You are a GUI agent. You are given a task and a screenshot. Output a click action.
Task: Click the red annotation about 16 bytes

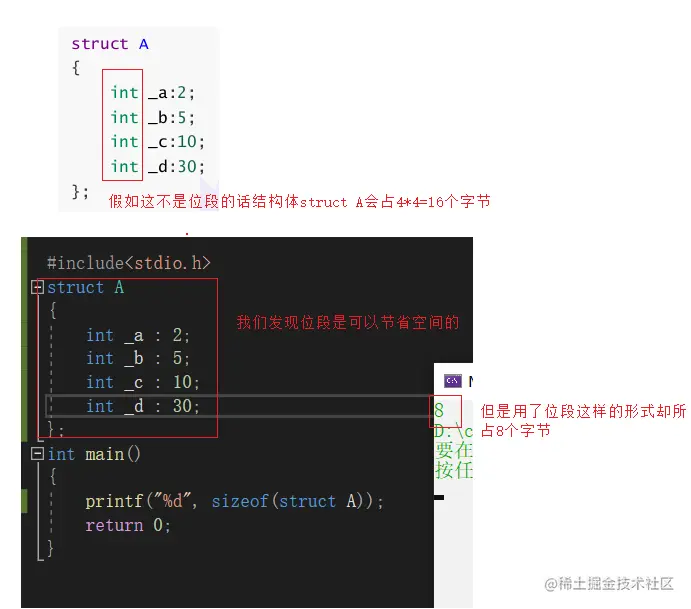click(299, 201)
